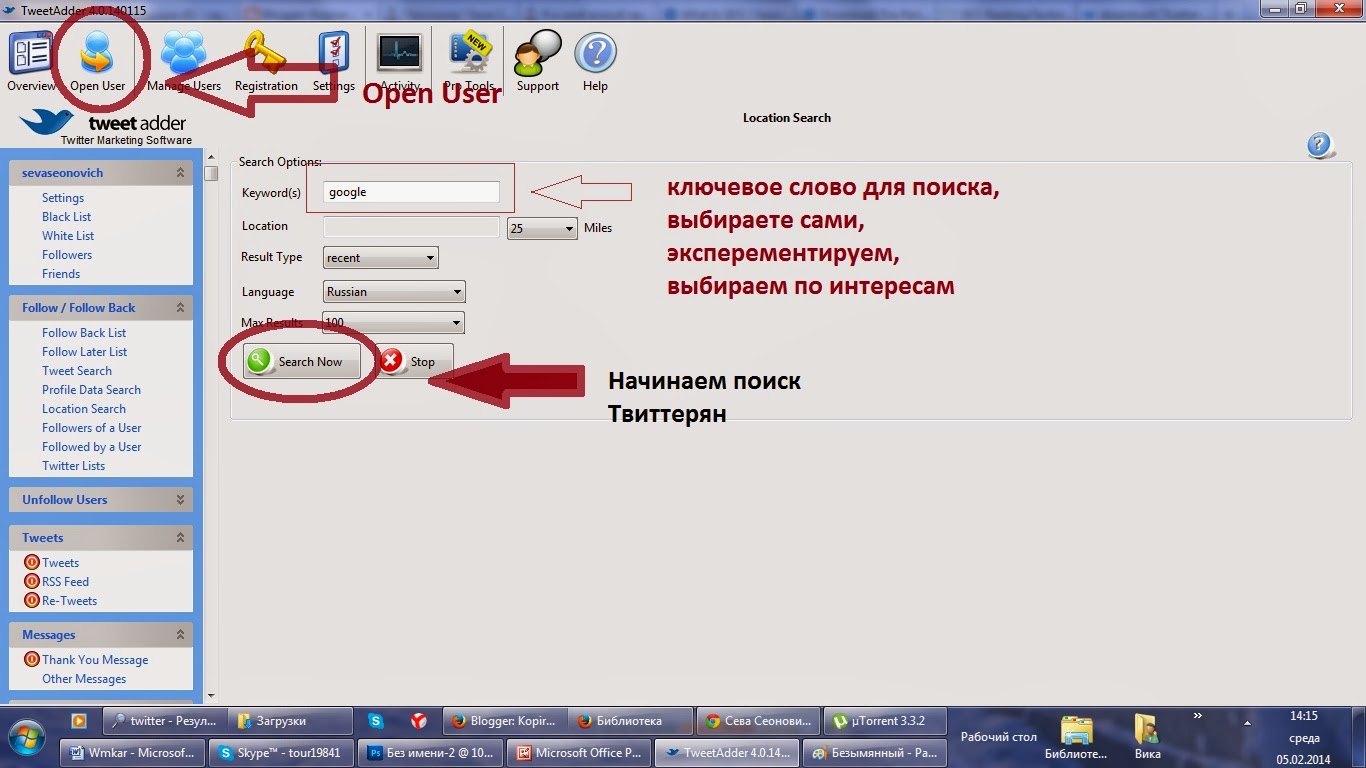Viewport: 1366px width, 768px height.
Task: Open the Help toolbar icon
Action: (595, 62)
